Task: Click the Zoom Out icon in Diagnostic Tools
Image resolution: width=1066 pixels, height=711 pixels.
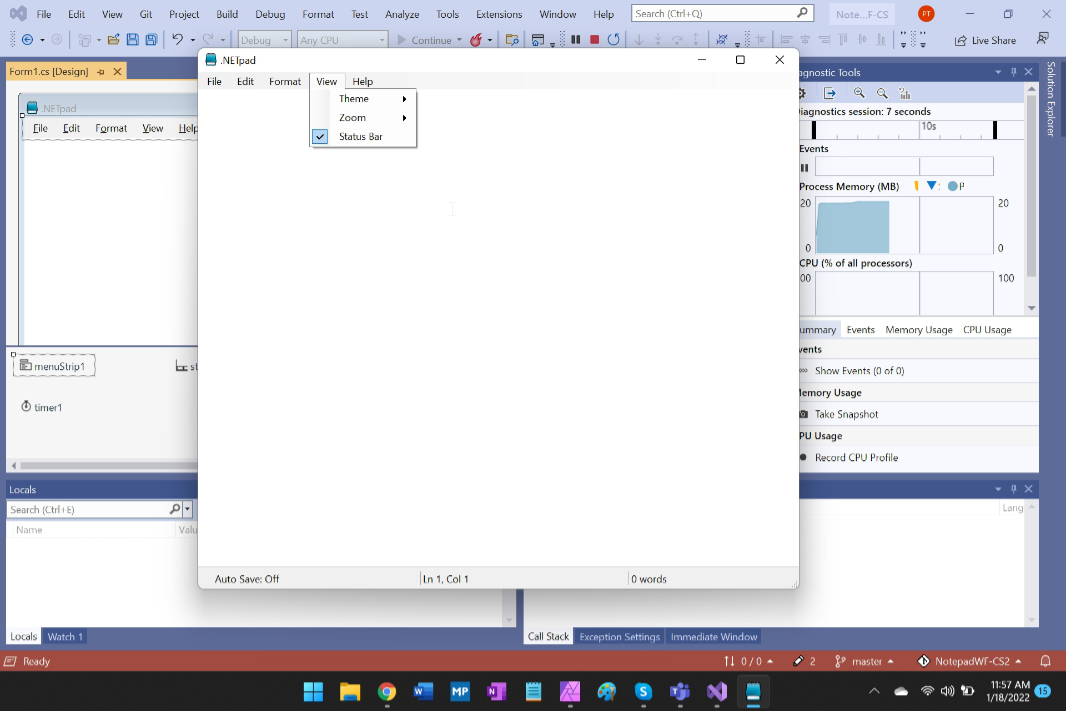Action: [x=882, y=93]
